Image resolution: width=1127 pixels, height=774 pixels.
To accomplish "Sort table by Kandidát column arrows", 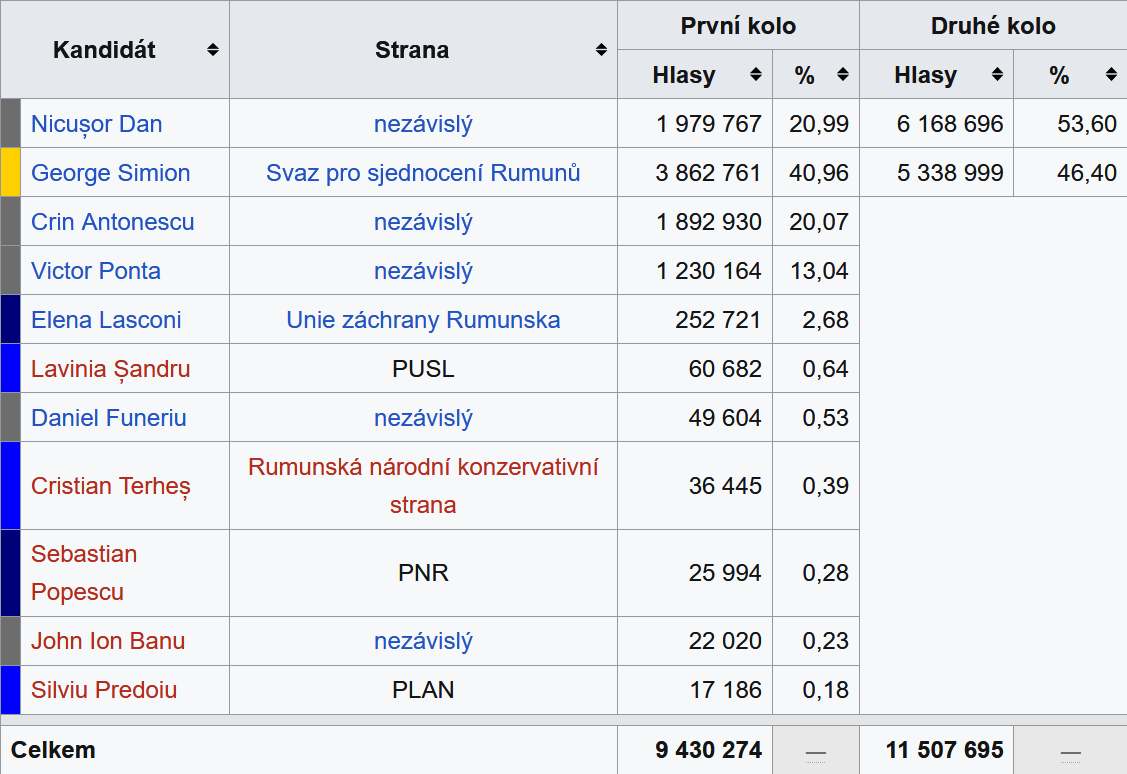I will point(213,50).
